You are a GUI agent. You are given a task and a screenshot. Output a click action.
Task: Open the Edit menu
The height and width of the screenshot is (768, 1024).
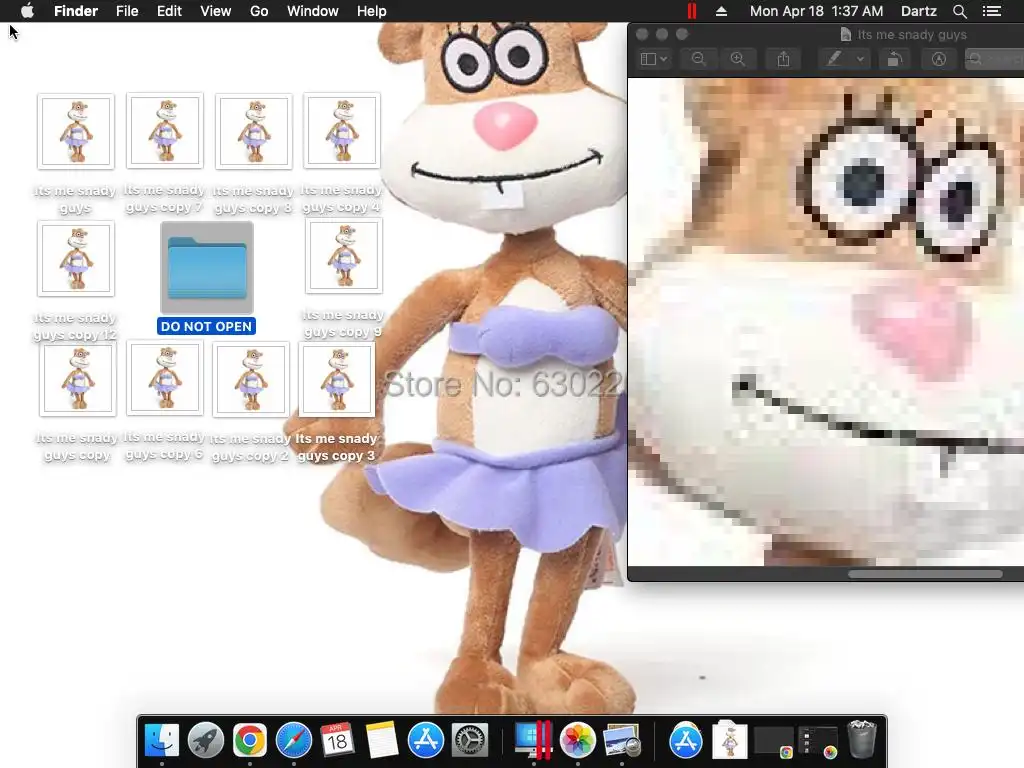tap(169, 11)
